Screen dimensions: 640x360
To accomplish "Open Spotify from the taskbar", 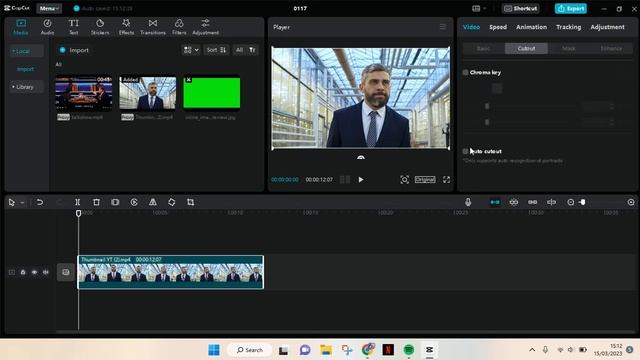I will click(x=409, y=350).
